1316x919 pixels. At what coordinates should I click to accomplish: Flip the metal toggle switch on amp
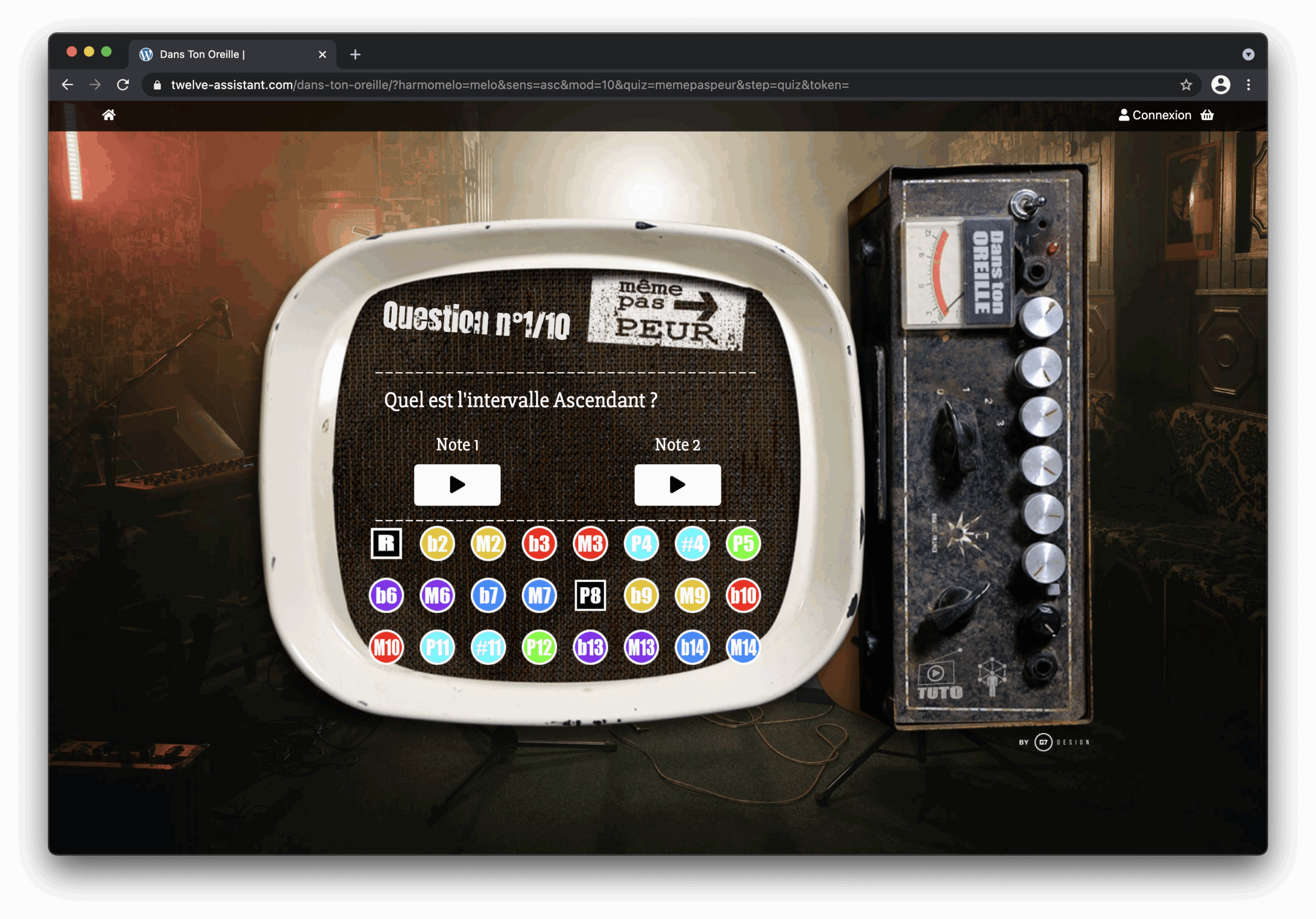[1026, 204]
